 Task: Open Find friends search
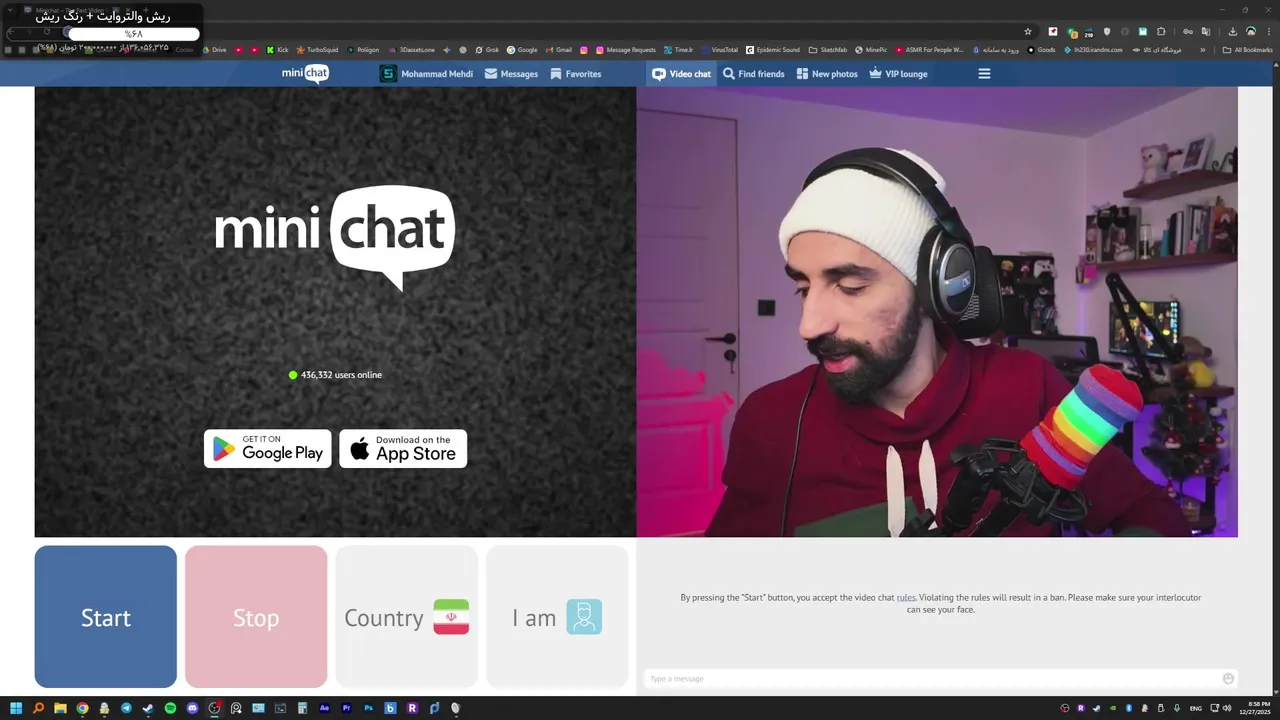754,74
